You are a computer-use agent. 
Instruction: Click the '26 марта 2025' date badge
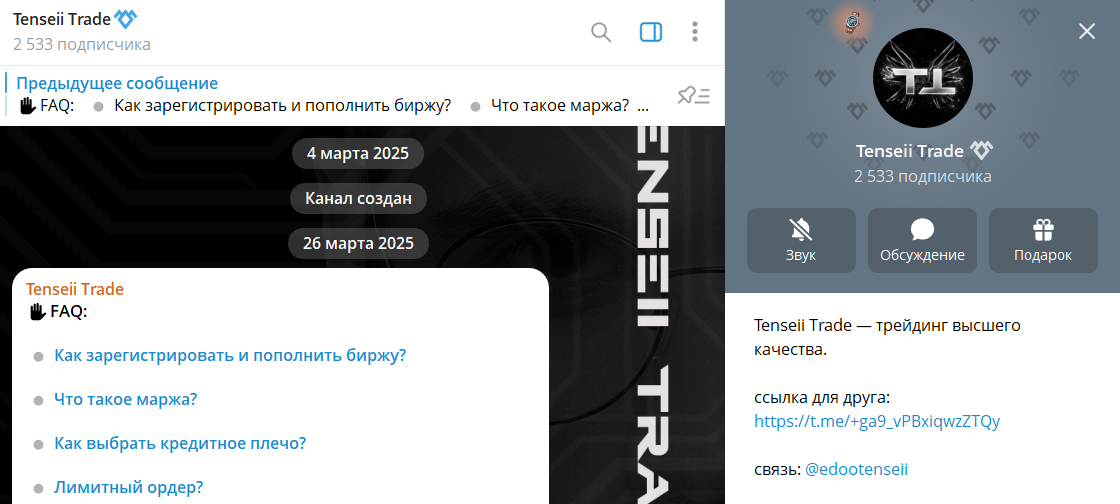click(x=358, y=243)
